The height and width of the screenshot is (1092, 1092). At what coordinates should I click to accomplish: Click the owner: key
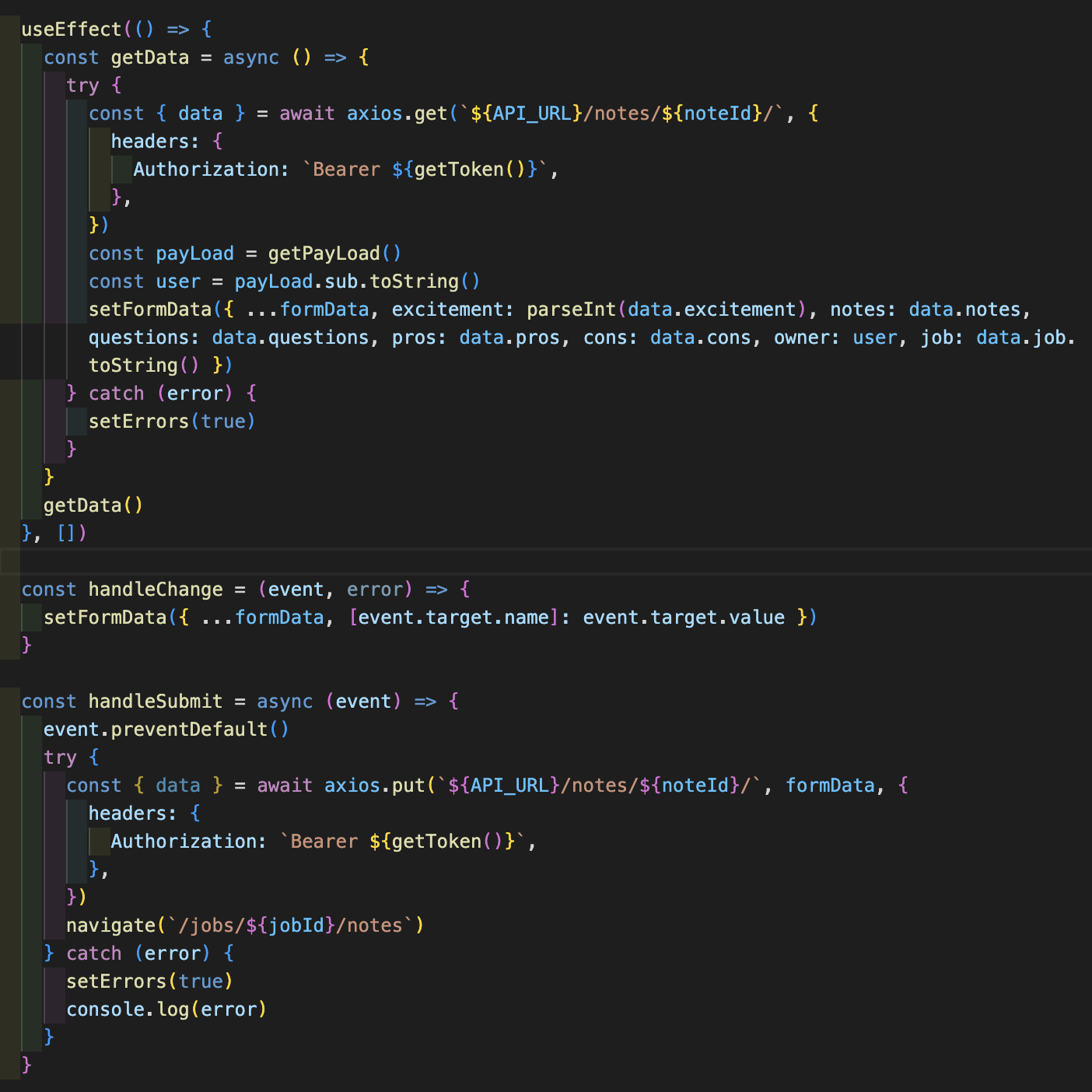pos(807,338)
